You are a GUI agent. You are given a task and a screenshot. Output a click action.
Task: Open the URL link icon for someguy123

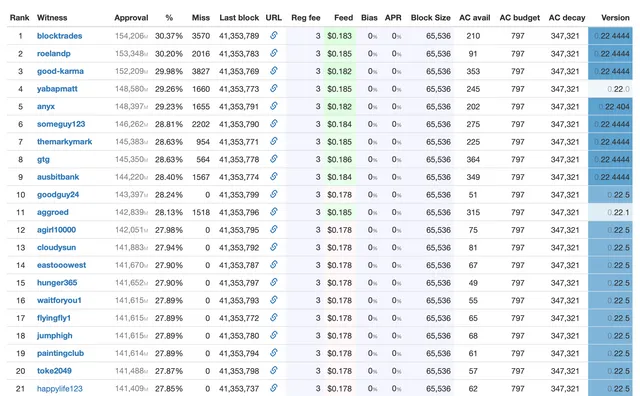(274, 124)
